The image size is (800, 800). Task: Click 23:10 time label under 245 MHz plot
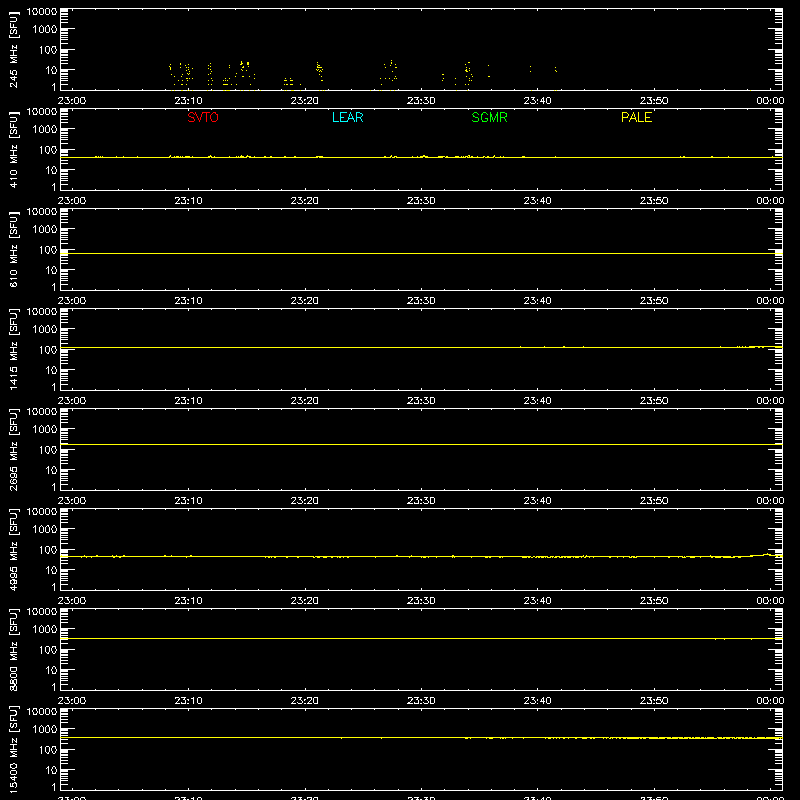(188, 101)
